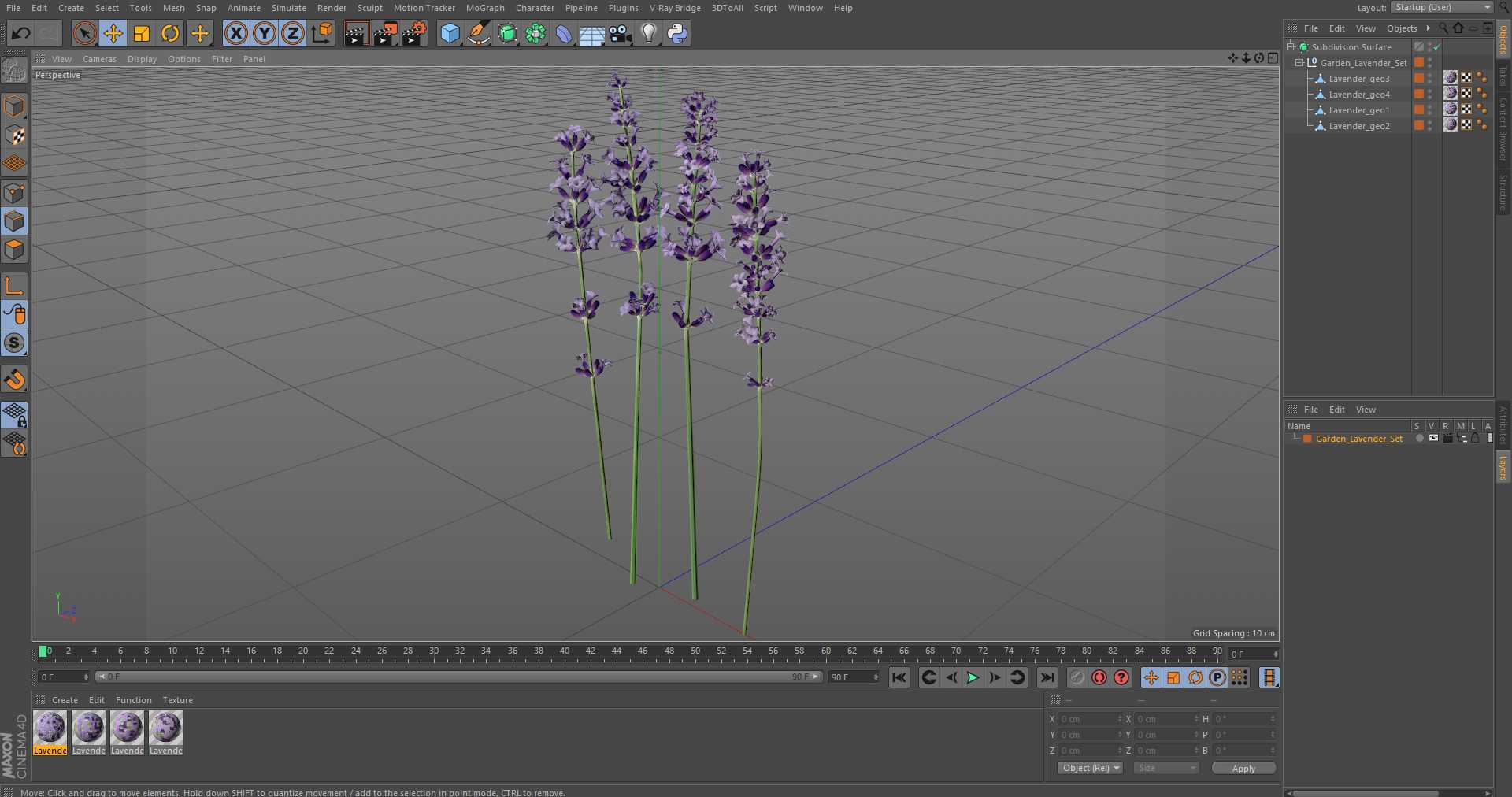The width and height of the screenshot is (1512, 797).
Task: Enable Model mode in left toolbar
Action: point(14,106)
